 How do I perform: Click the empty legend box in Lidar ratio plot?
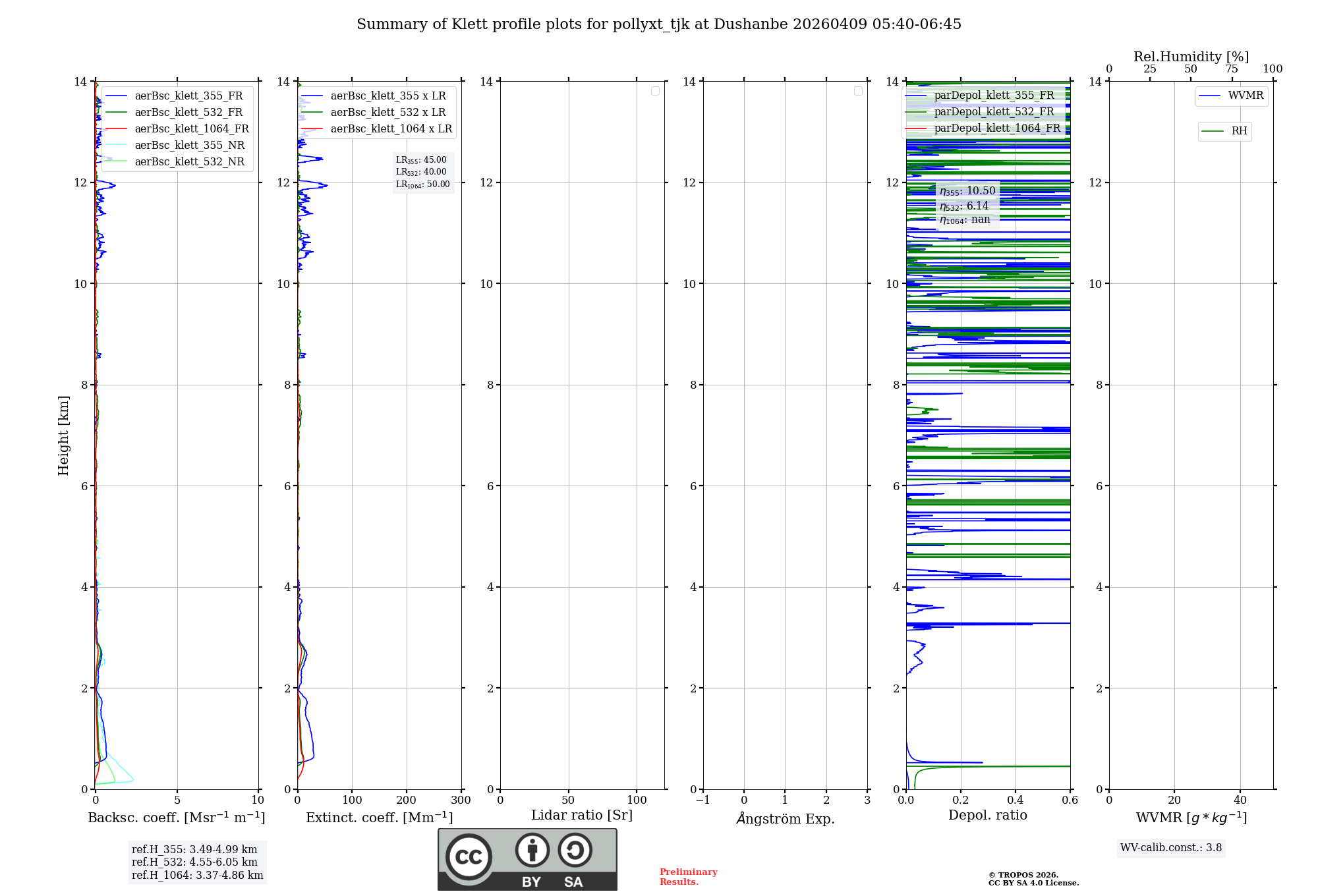[x=655, y=91]
